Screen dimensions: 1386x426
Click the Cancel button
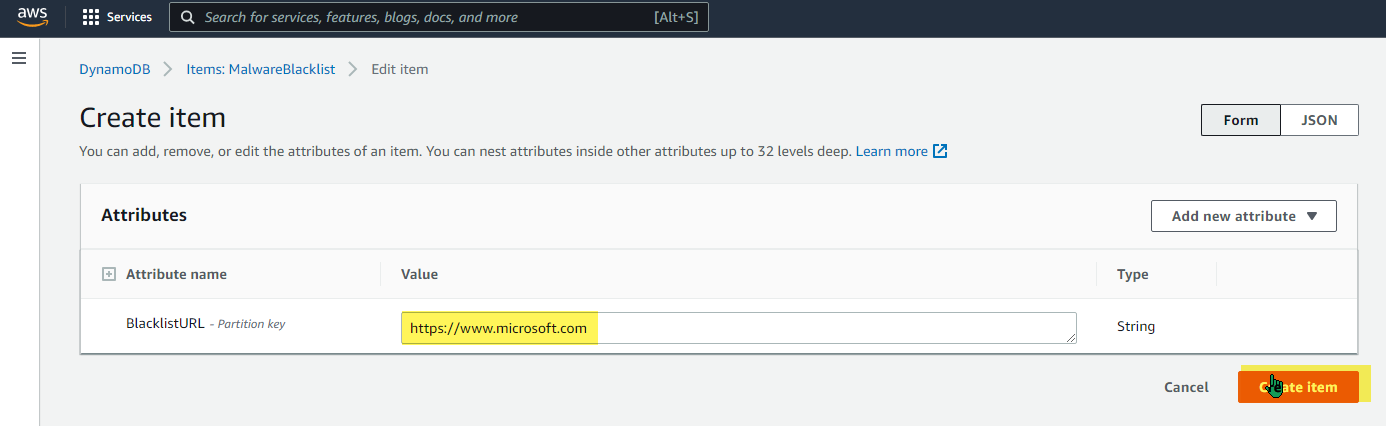[1186, 387]
